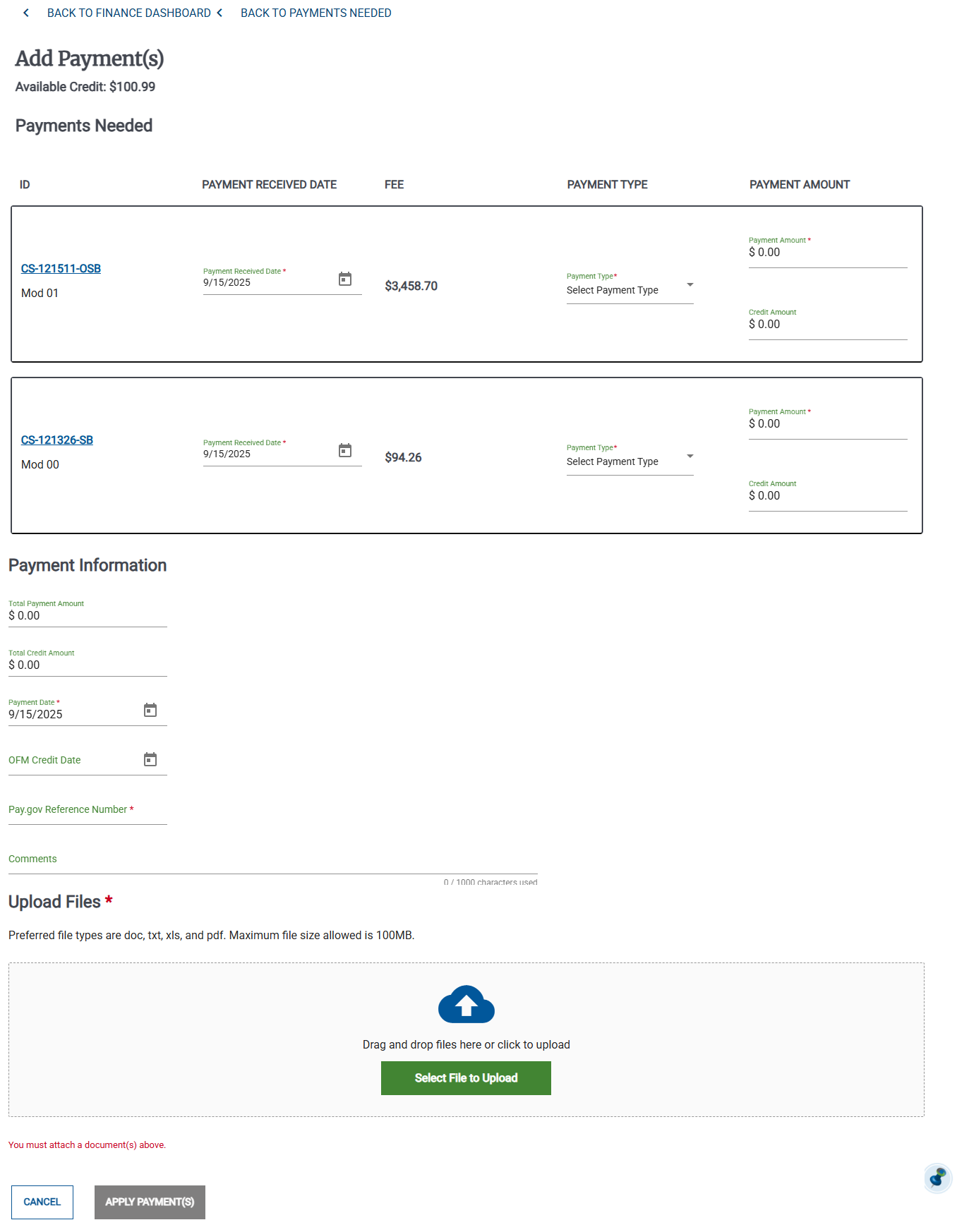Click the Apply Payment(s) button

tap(150, 1202)
